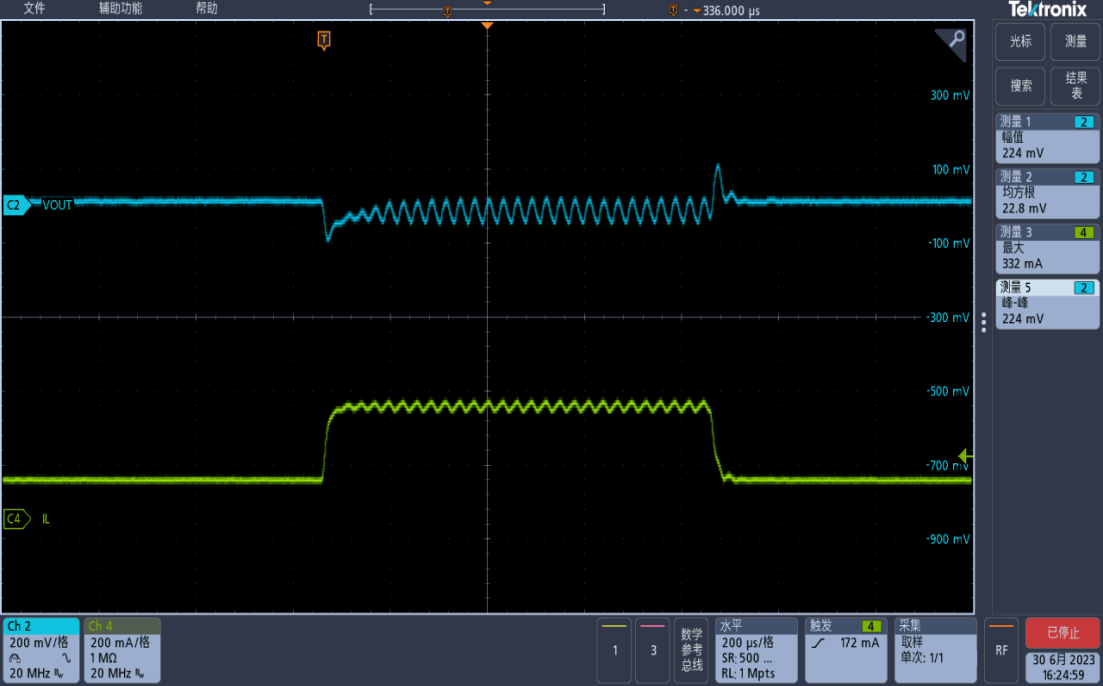The width and height of the screenshot is (1103, 686).
Task: Click the channel 4 badge in 触发 panel
Action: tap(871, 626)
